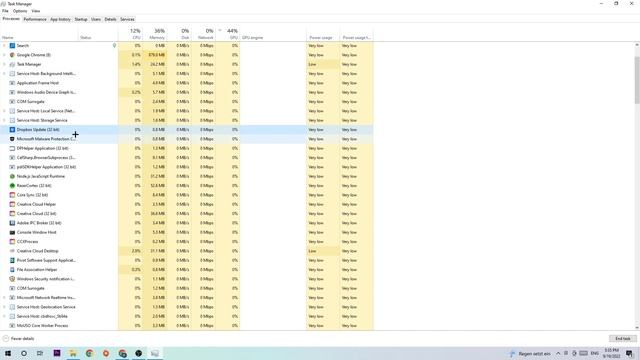Viewport: 640px width, 360px height.
Task: Expand Service Host: Local Service row
Action: pos(4,111)
